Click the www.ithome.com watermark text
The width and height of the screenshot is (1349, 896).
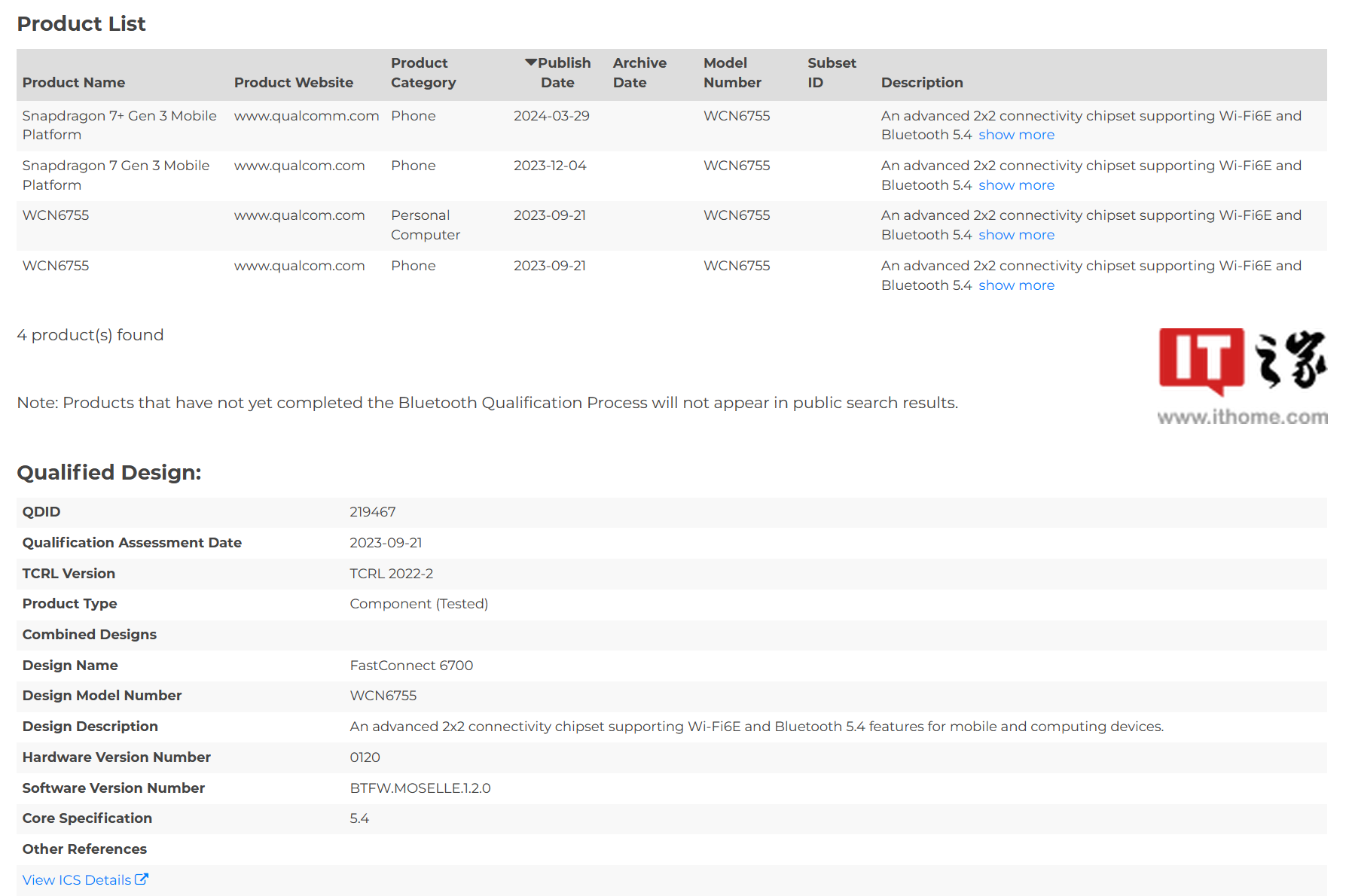(x=1242, y=417)
